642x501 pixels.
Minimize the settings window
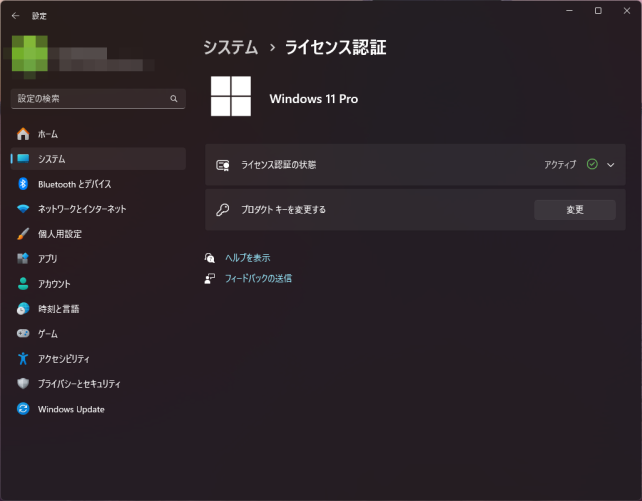[x=570, y=11]
